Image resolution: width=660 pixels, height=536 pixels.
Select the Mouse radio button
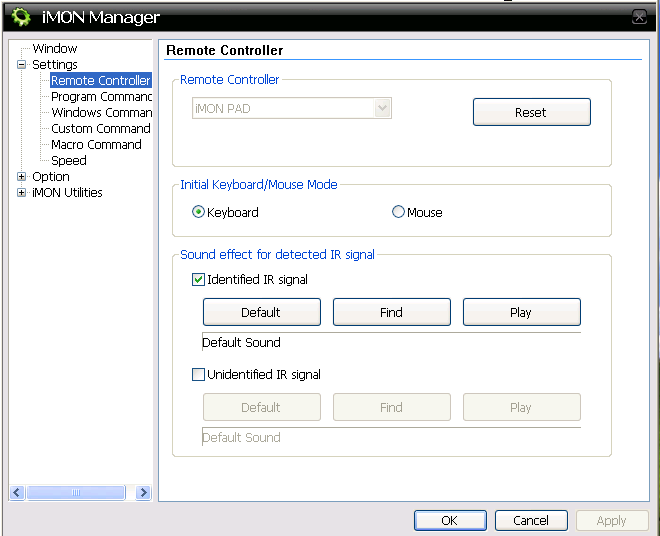(x=398, y=212)
